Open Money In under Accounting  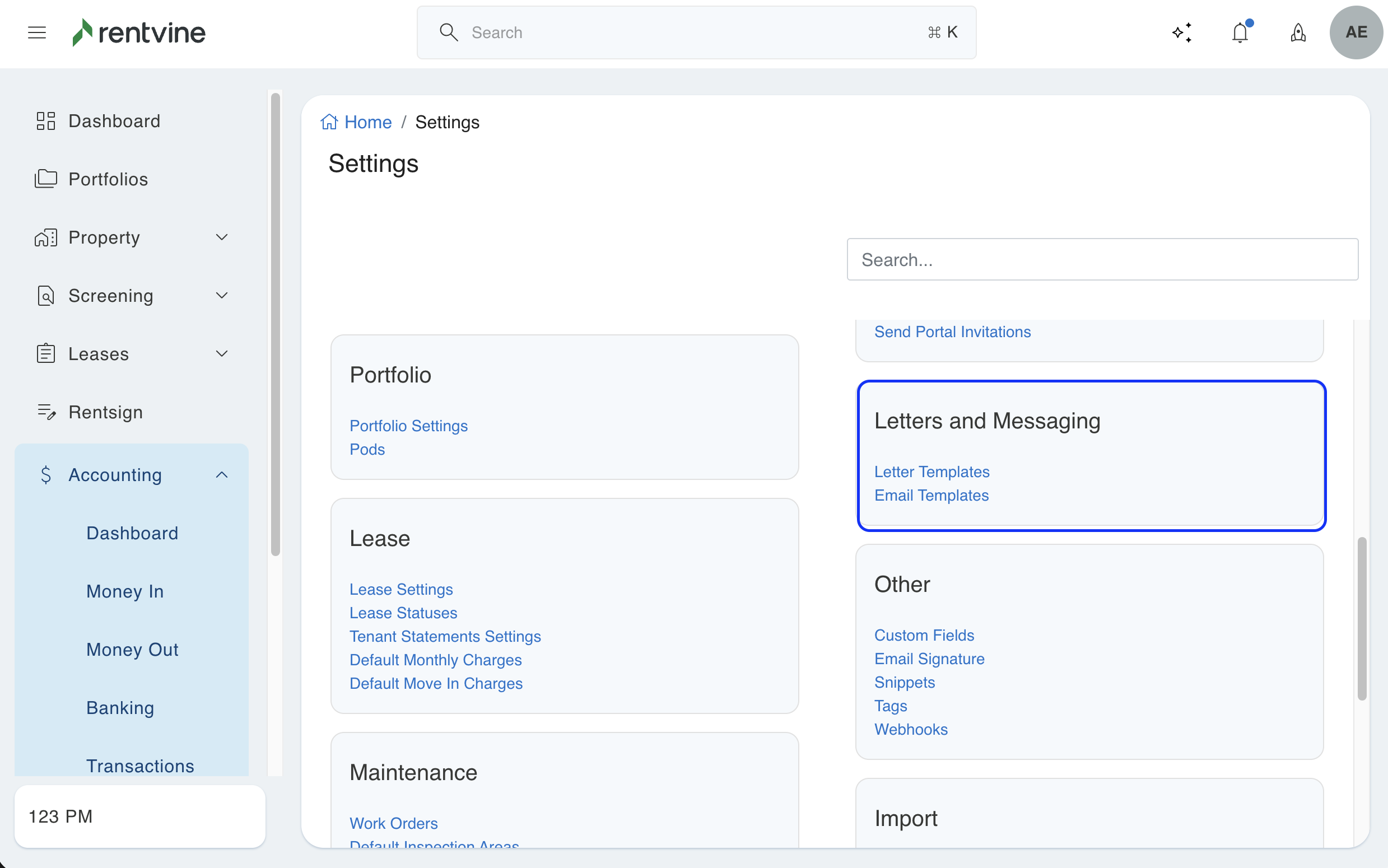click(125, 591)
